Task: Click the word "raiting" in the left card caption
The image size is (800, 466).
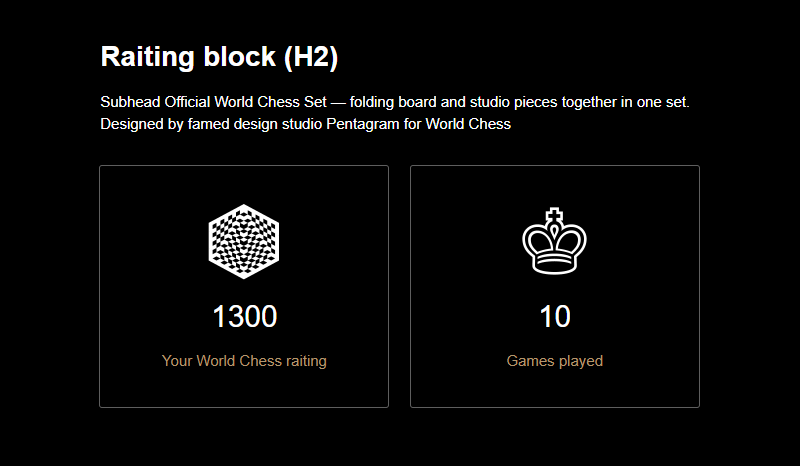Action: pyautogui.click(x=306, y=361)
